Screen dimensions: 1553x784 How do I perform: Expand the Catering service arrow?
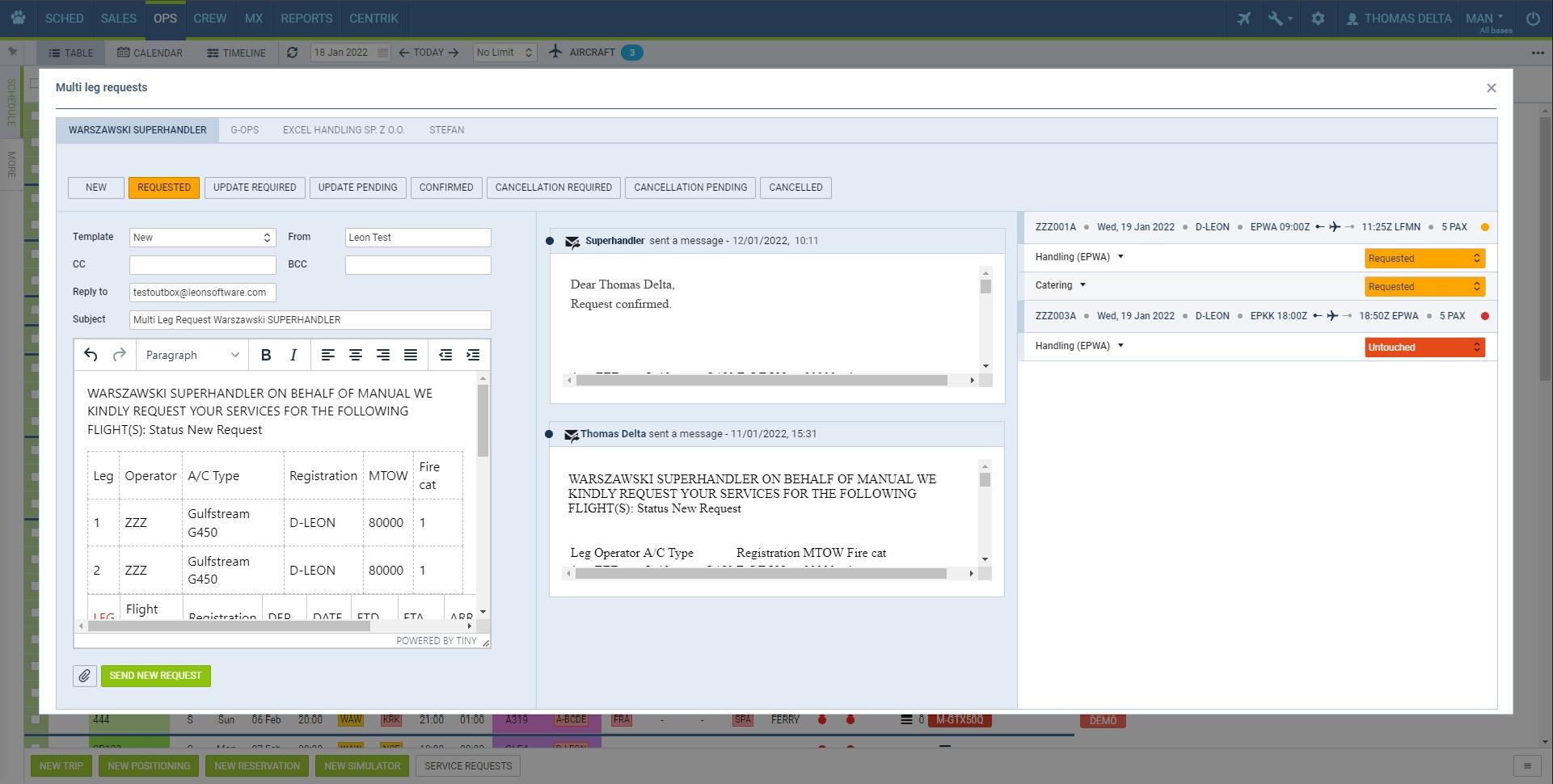click(x=1082, y=285)
